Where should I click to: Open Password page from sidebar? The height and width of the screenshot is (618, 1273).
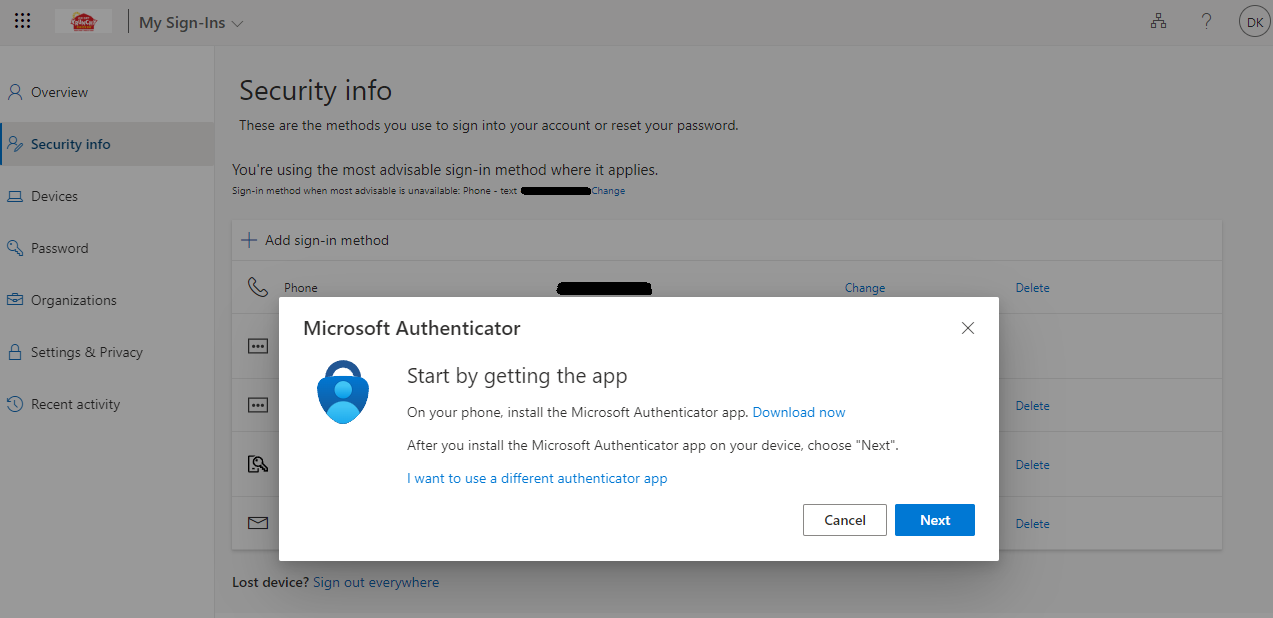pyautogui.click(x=59, y=248)
